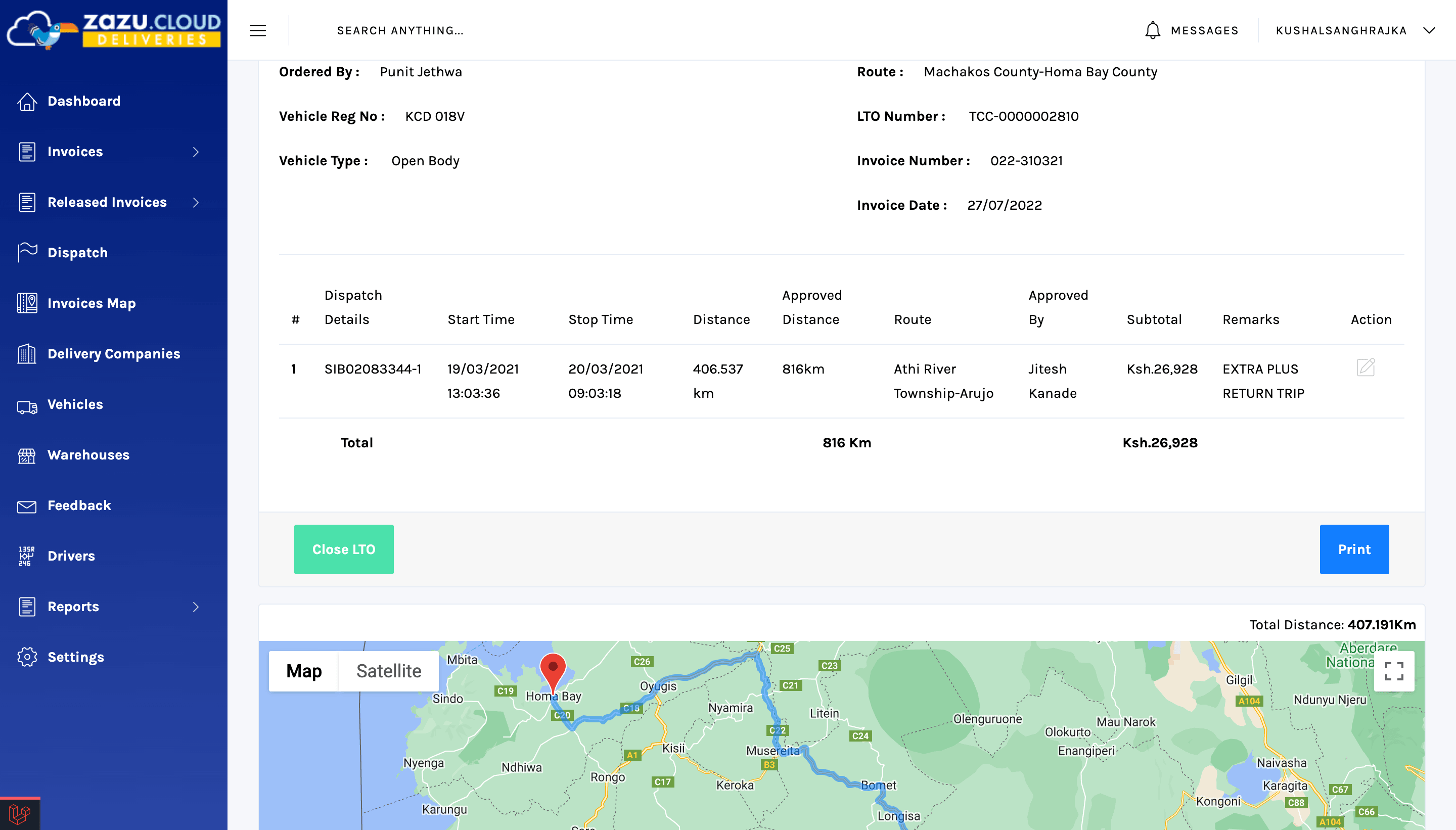Click the Invoices Map pin icon
Viewport: 1456px width, 830px height.
click(x=27, y=303)
